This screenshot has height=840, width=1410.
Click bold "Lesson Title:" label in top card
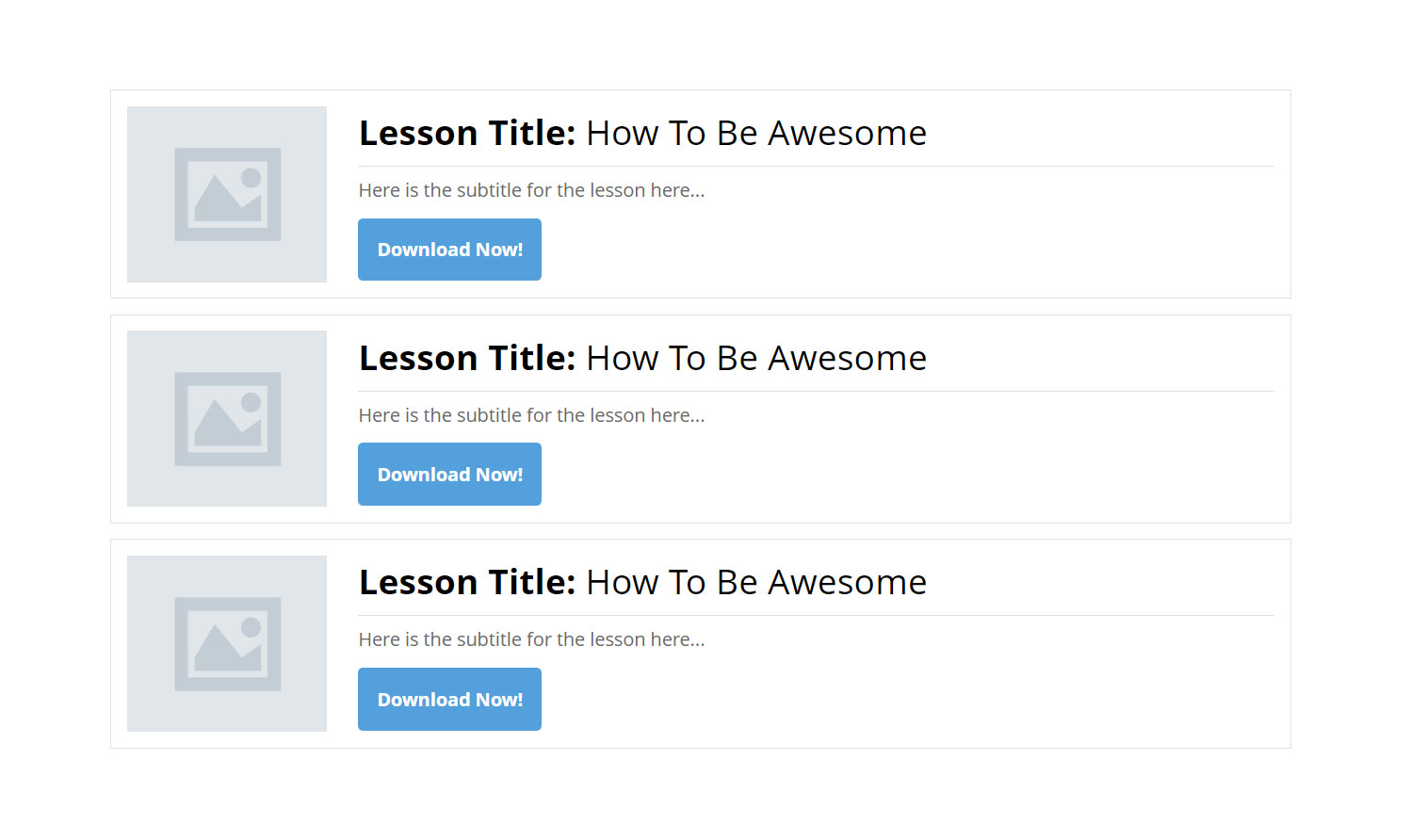point(466,134)
